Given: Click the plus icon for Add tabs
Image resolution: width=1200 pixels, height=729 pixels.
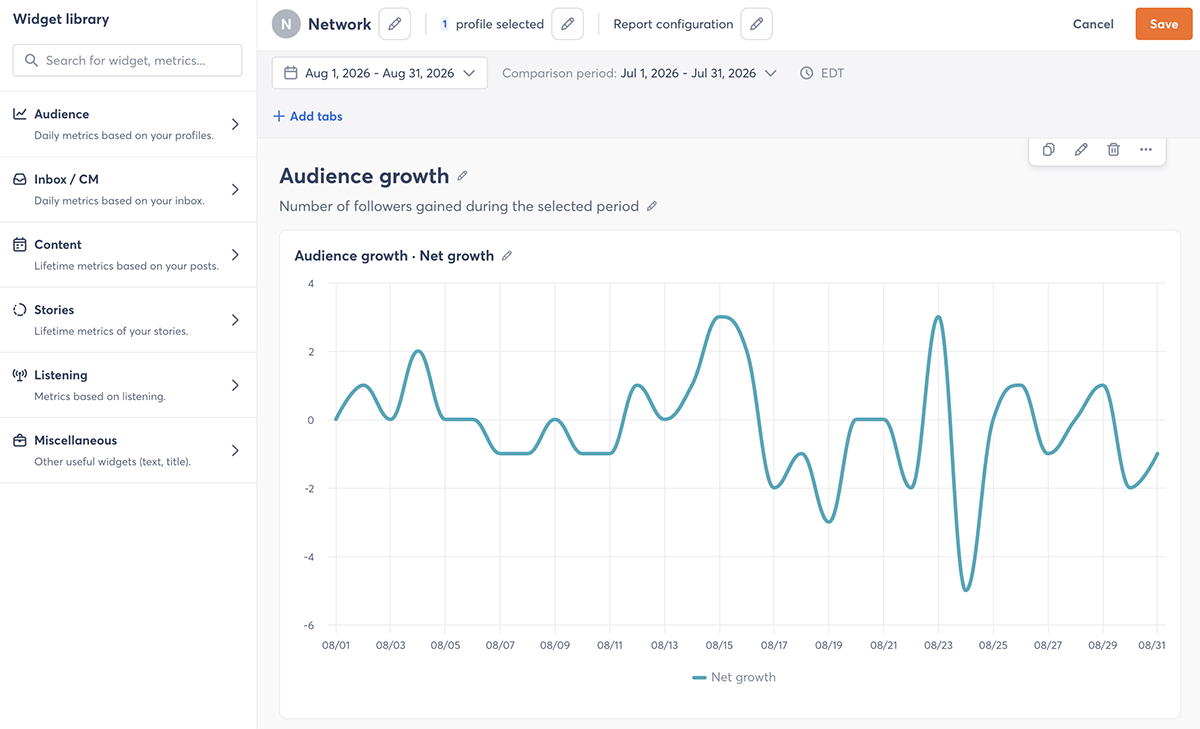Looking at the screenshot, I should pyautogui.click(x=279, y=116).
